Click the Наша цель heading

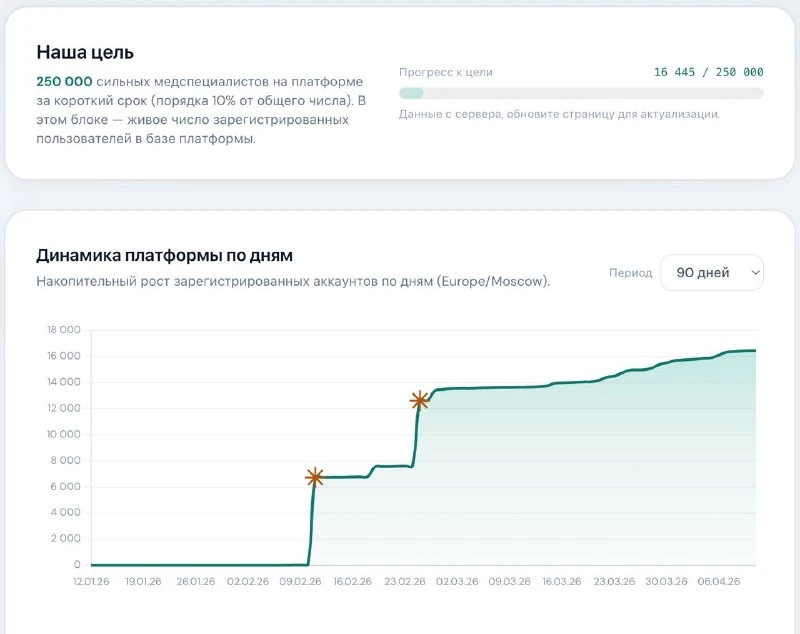pyautogui.click(x=85, y=53)
